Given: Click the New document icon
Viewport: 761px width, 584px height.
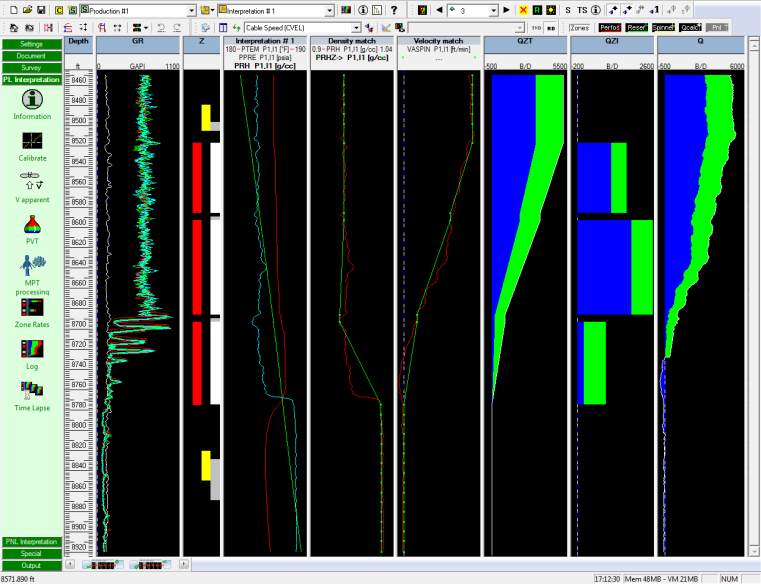Looking at the screenshot, I should [x=14, y=10].
